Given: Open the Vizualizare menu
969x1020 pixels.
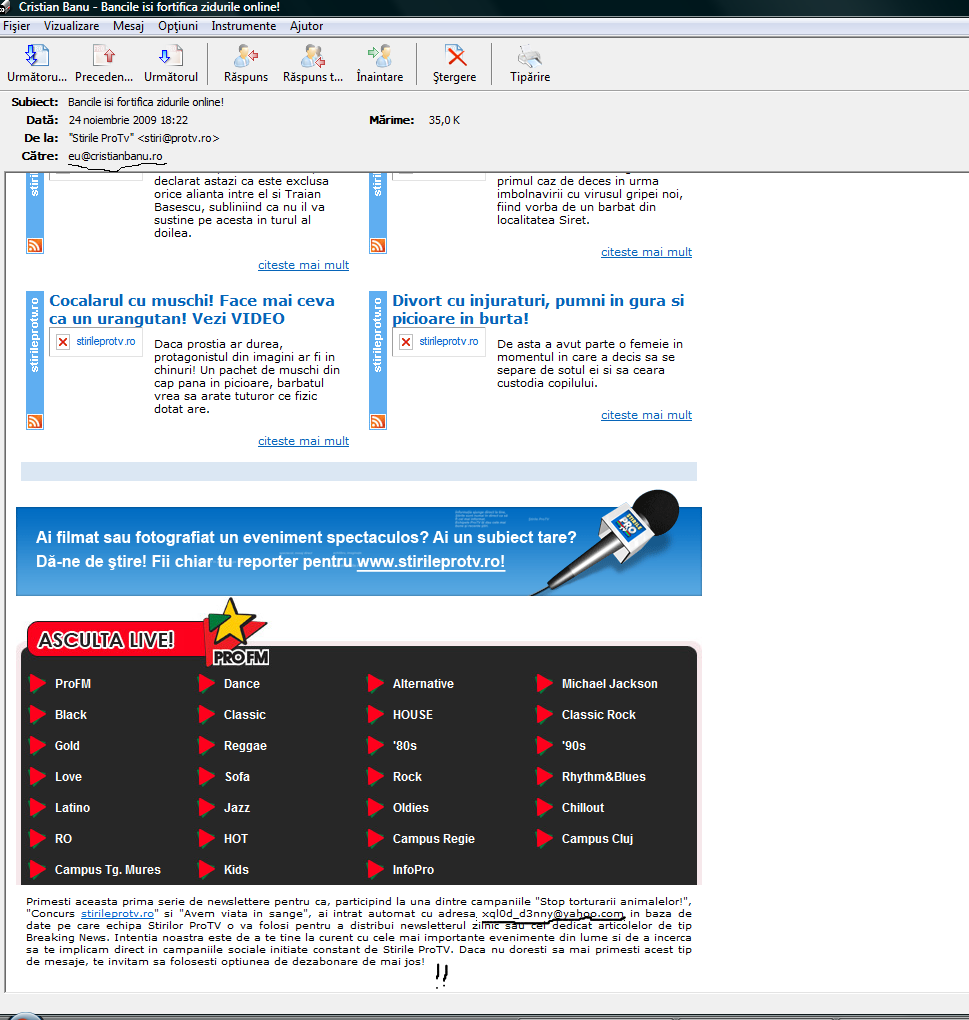Looking at the screenshot, I should [x=72, y=26].
